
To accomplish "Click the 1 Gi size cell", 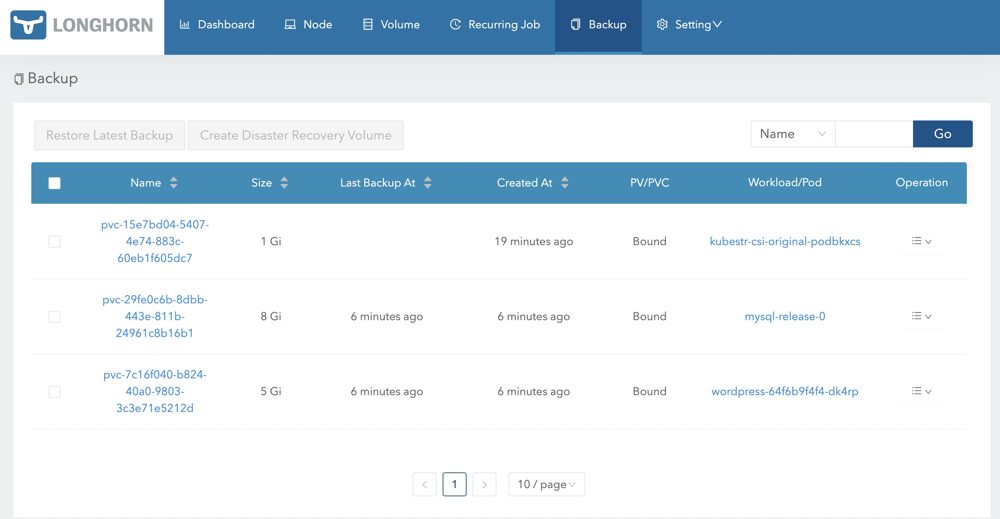I will click(x=271, y=242).
